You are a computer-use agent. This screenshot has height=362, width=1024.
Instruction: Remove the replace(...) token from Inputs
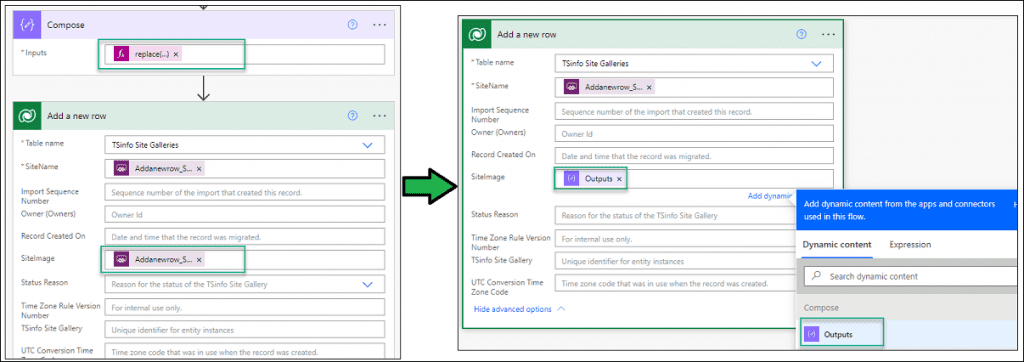click(176, 54)
